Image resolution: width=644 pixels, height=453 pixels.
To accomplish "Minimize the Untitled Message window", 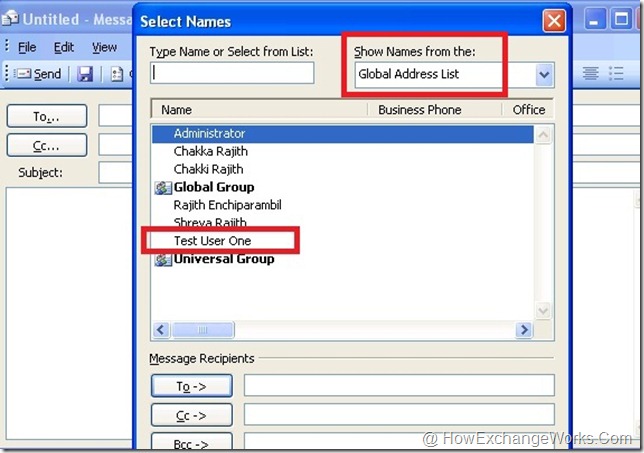I will 594,20.
